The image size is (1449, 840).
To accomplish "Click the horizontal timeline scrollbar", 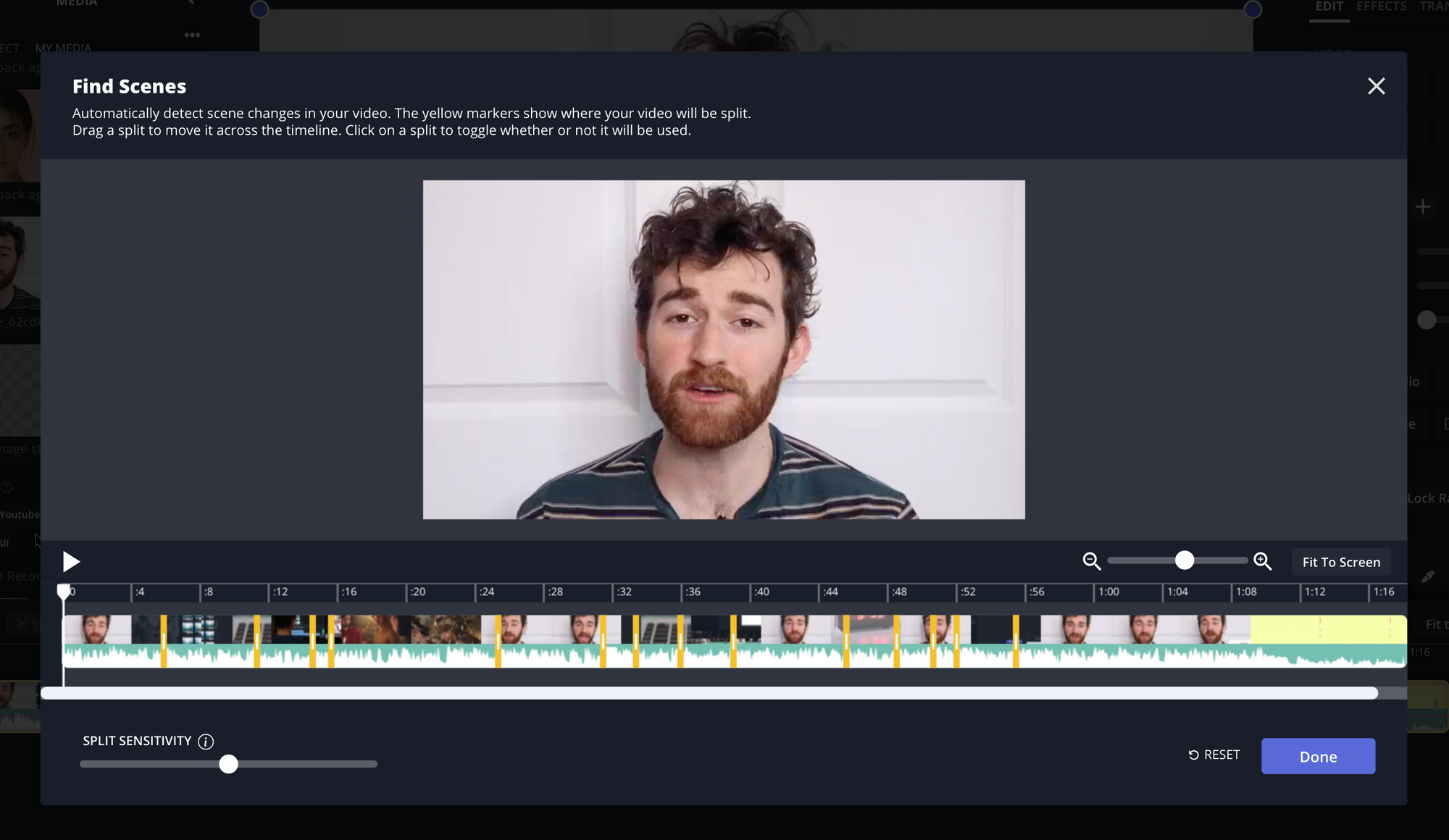I will 709,693.
